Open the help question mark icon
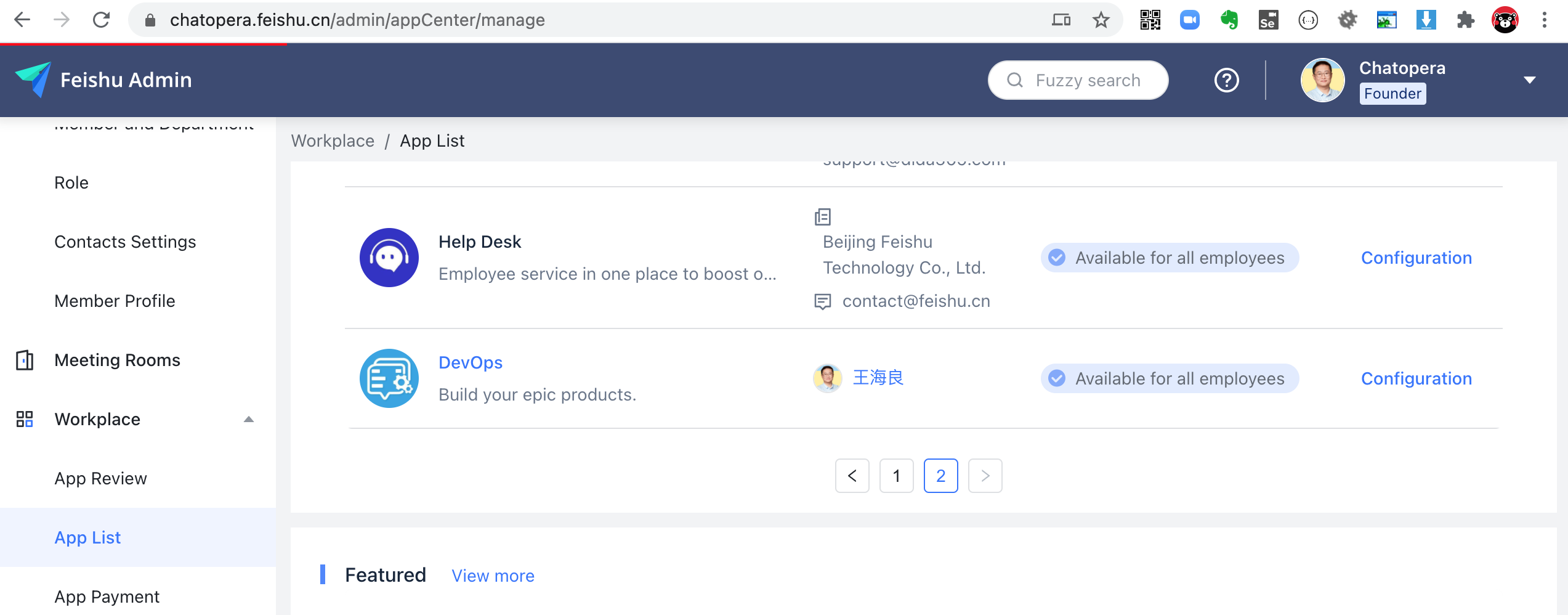Screen dimensions: 1568x615 pos(1226,79)
